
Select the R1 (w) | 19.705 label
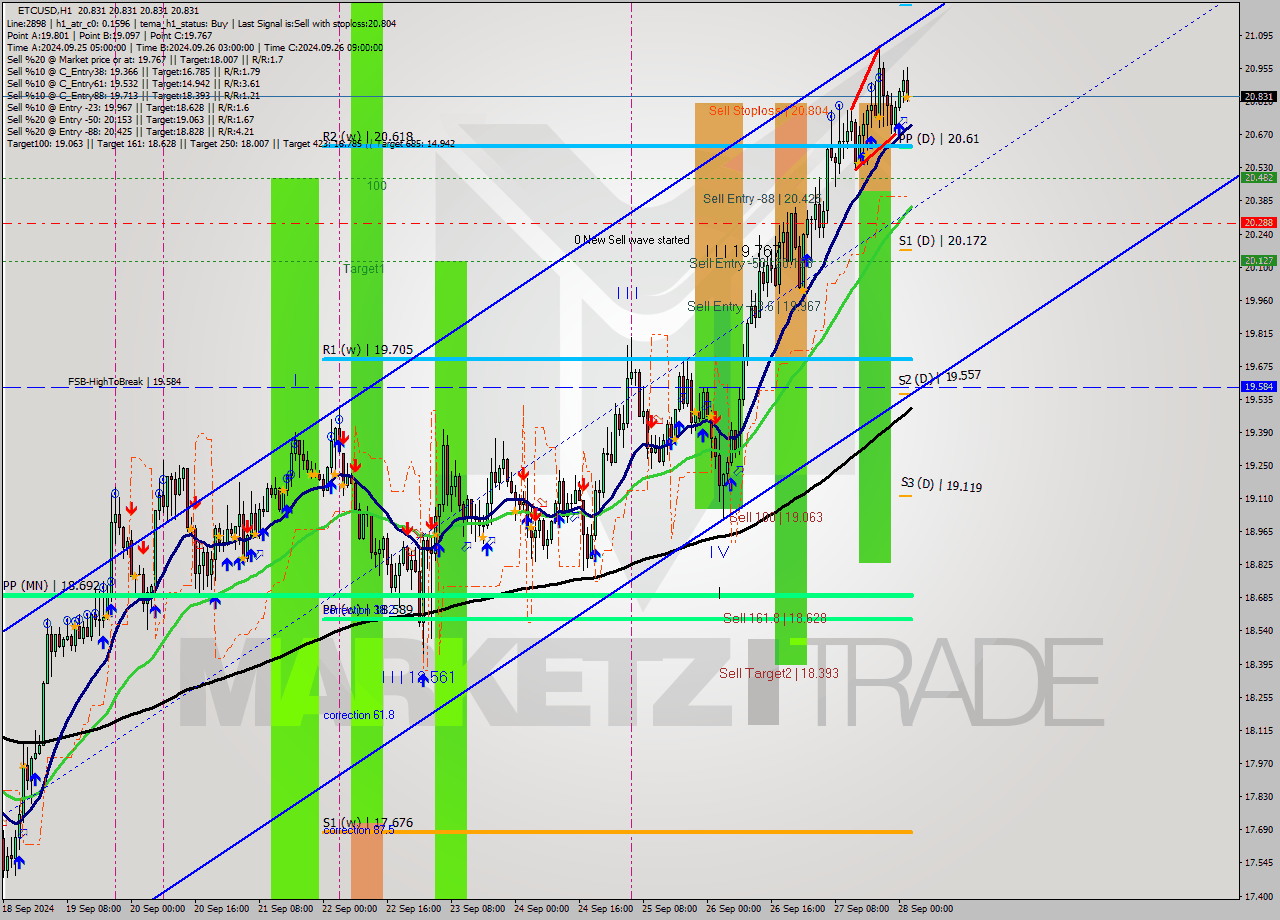(368, 350)
